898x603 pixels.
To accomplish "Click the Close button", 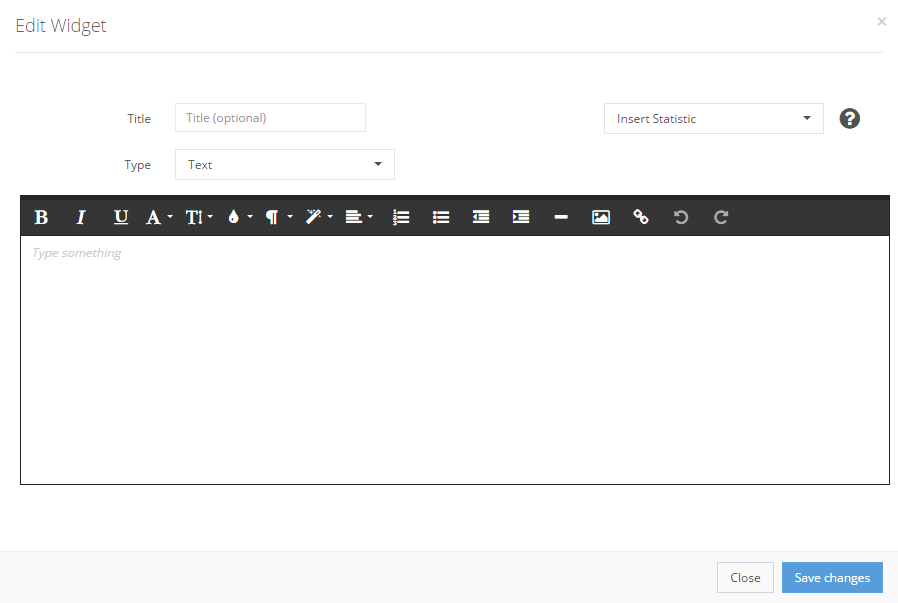I will tap(745, 578).
